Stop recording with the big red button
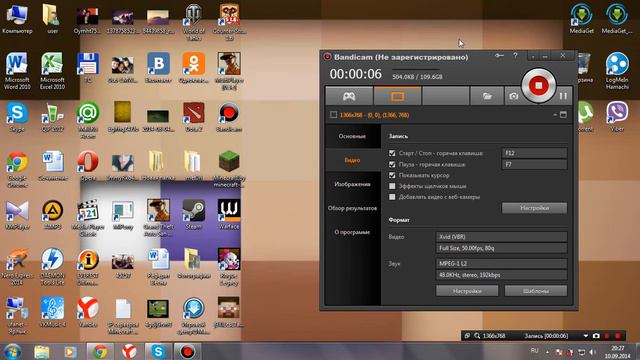 (539, 86)
